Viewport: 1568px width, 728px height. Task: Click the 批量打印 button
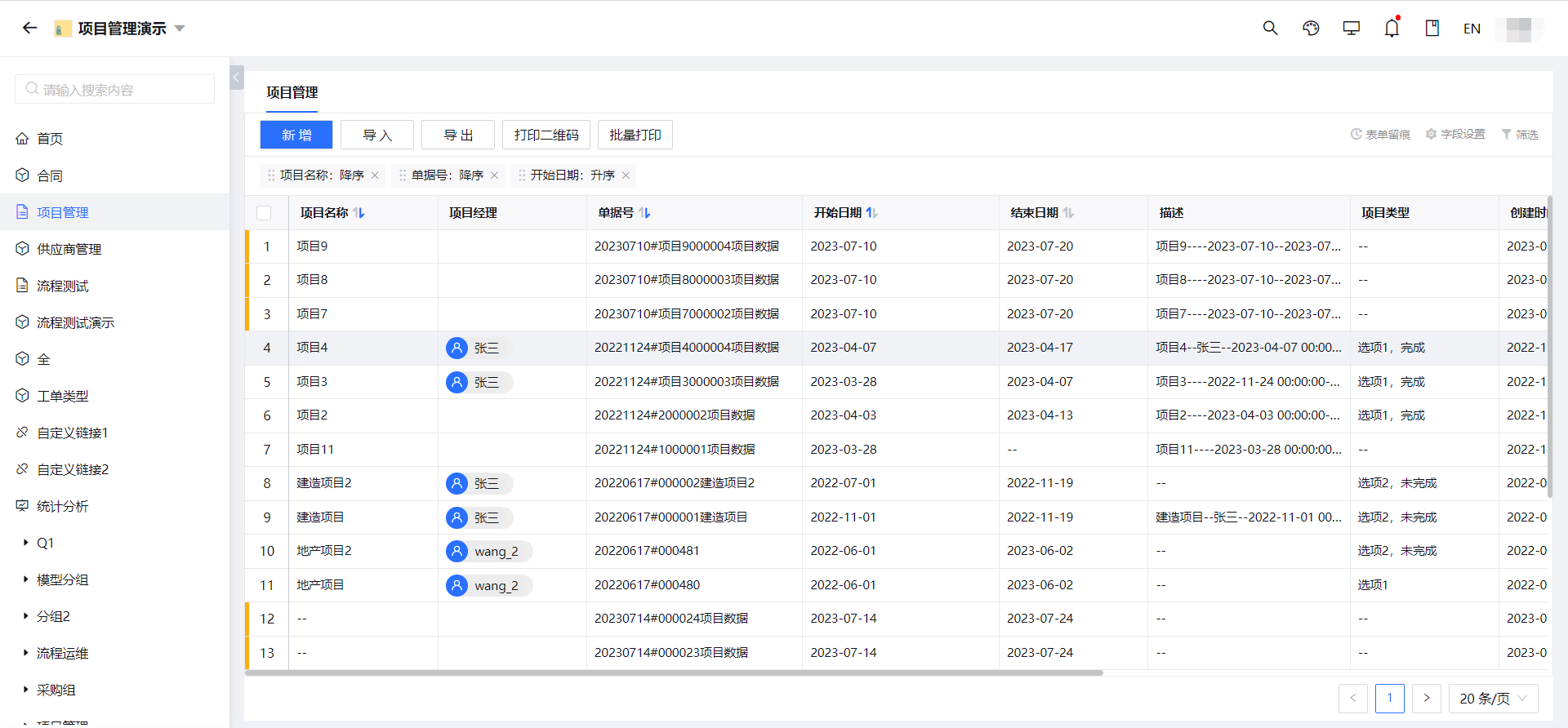[x=635, y=135]
